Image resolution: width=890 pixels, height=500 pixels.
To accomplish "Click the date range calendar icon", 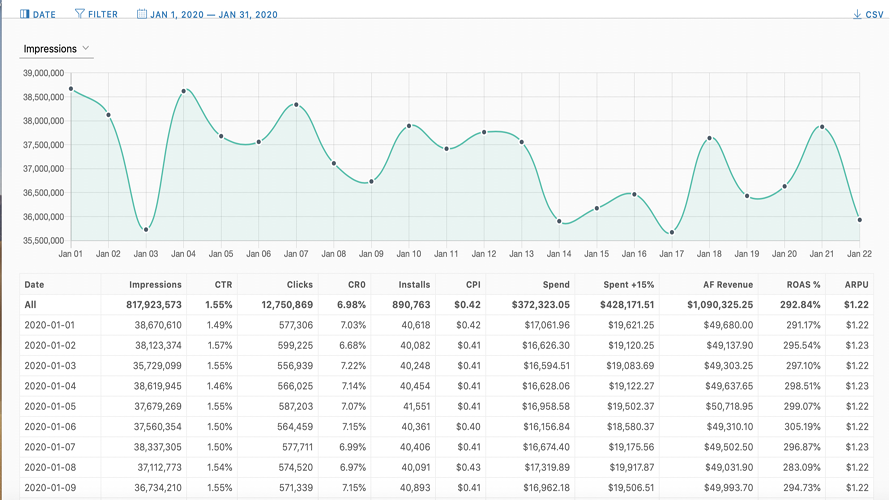I will click(142, 15).
